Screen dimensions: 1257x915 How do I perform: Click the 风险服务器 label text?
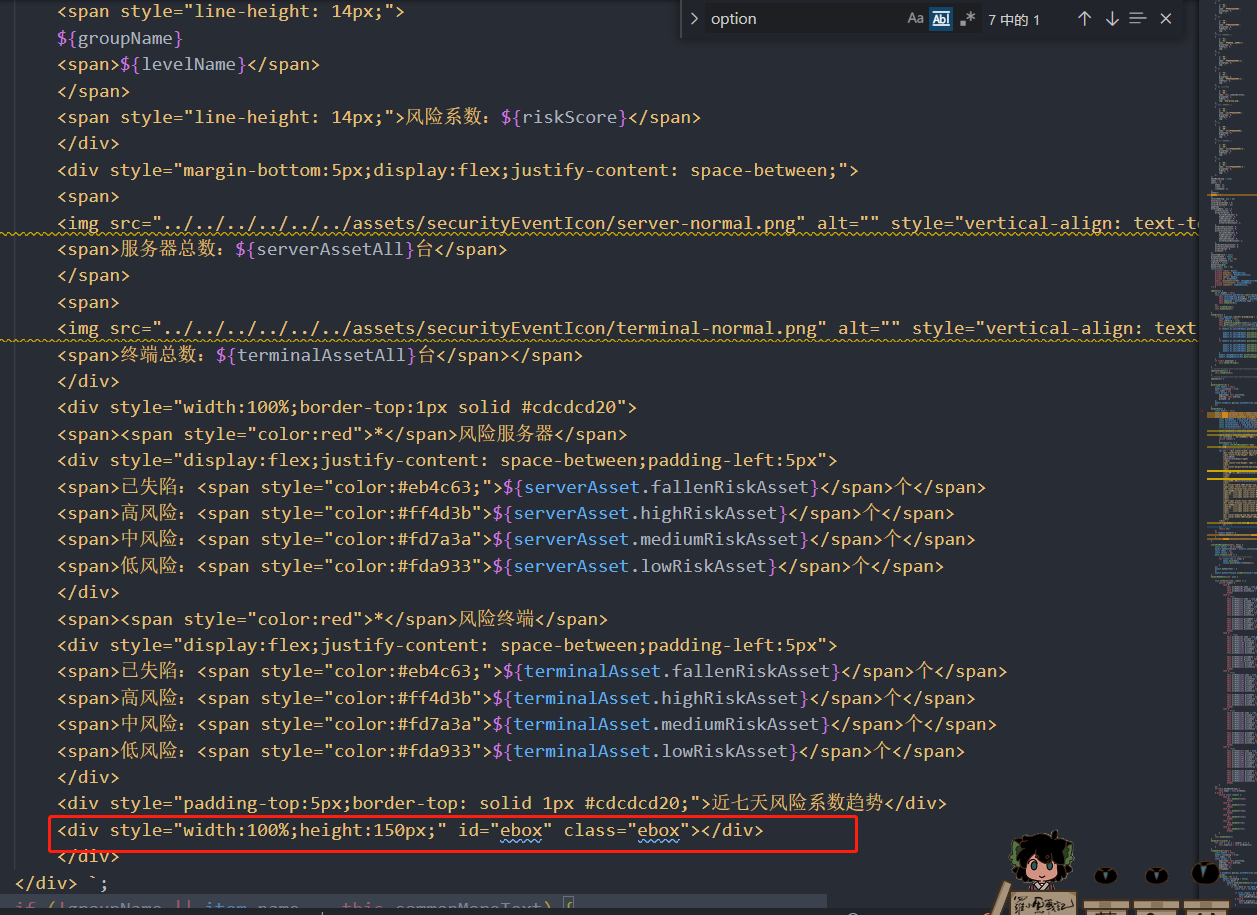coord(506,434)
